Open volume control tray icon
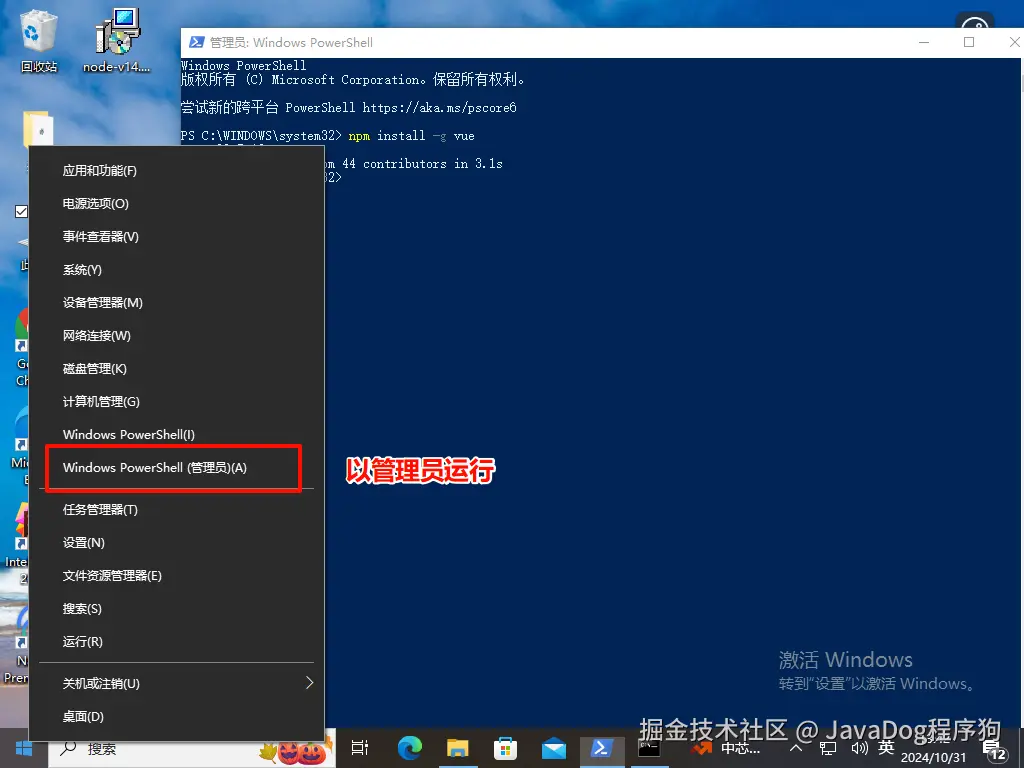Viewport: 1024px width, 768px height. [x=859, y=748]
